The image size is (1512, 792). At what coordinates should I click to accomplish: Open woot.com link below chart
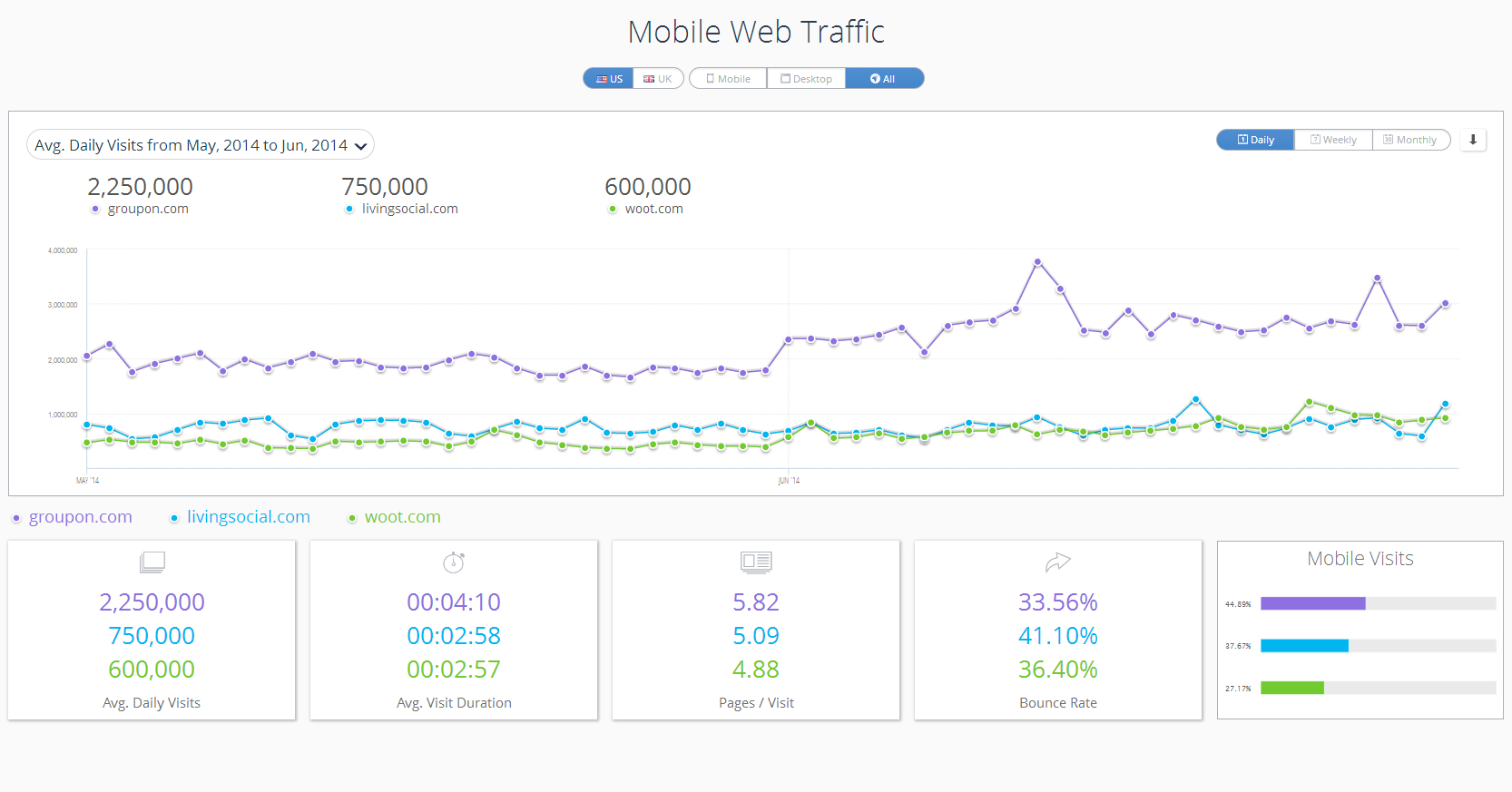403,517
